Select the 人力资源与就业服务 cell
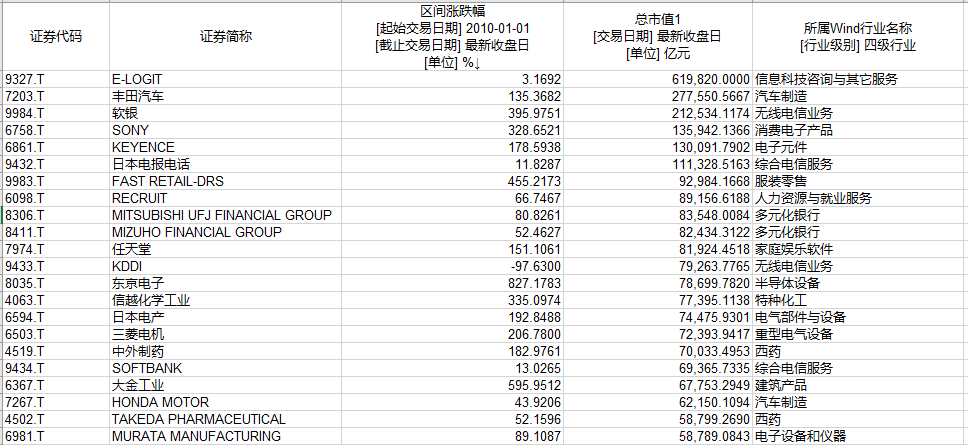 [x=860, y=199]
